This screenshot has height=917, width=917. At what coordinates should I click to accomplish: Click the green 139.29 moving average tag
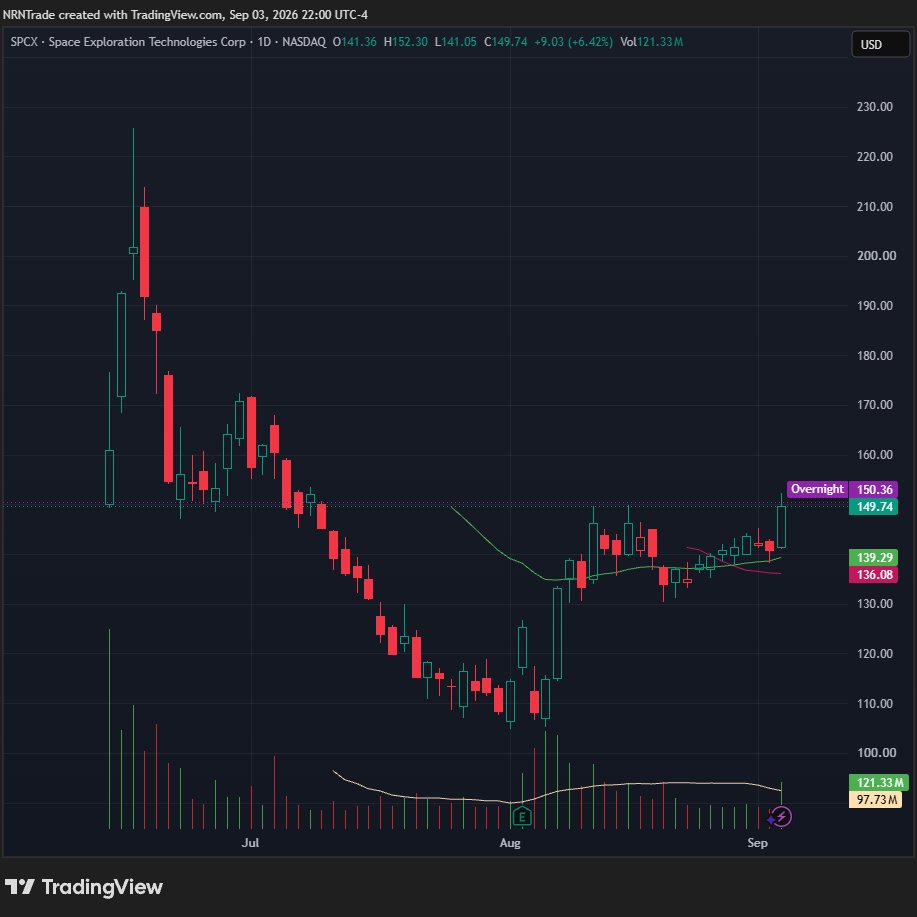click(x=874, y=557)
